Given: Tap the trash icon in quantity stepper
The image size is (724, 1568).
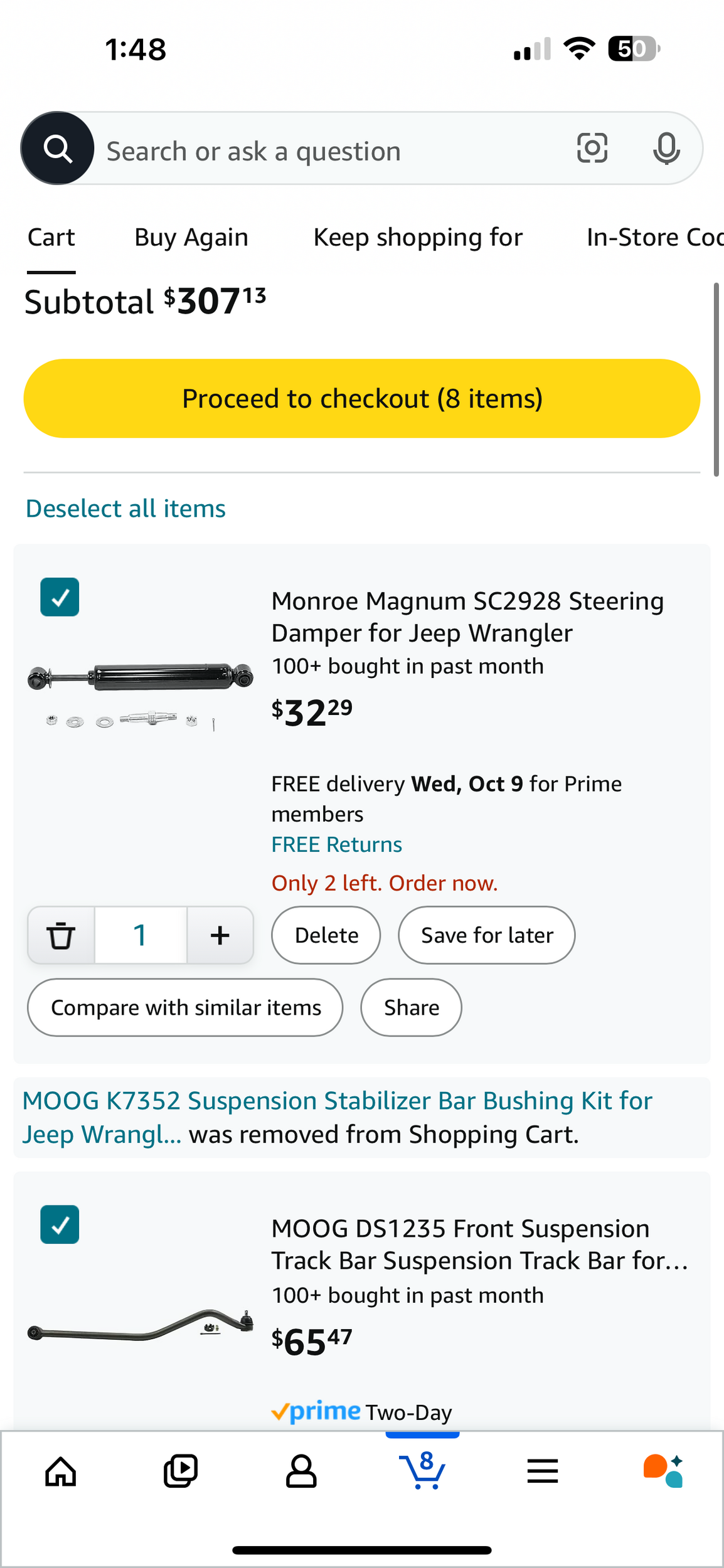Looking at the screenshot, I should [61, 935].
